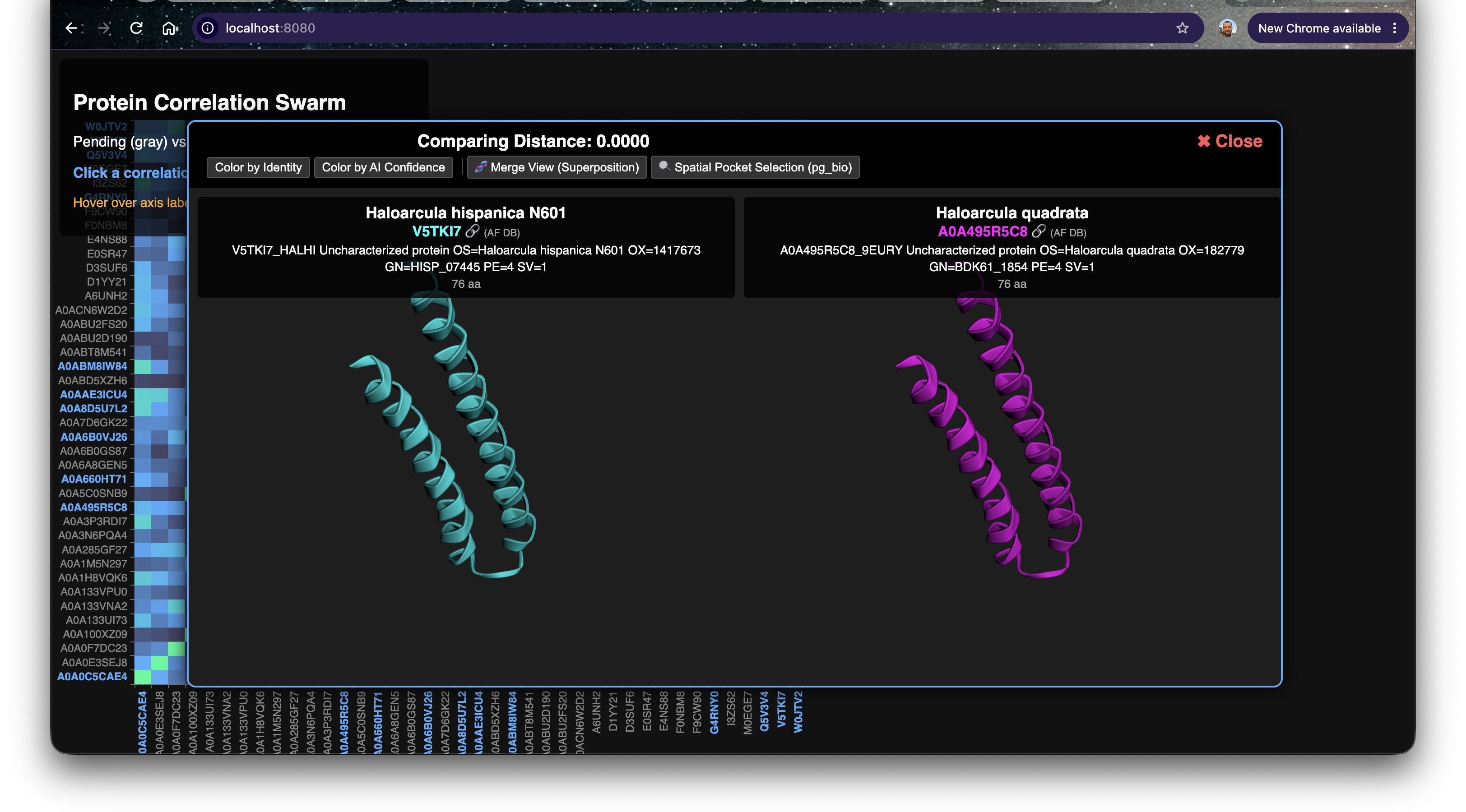Click the browser forward arrow
1466x812 pixels.
tap(103, 28)
